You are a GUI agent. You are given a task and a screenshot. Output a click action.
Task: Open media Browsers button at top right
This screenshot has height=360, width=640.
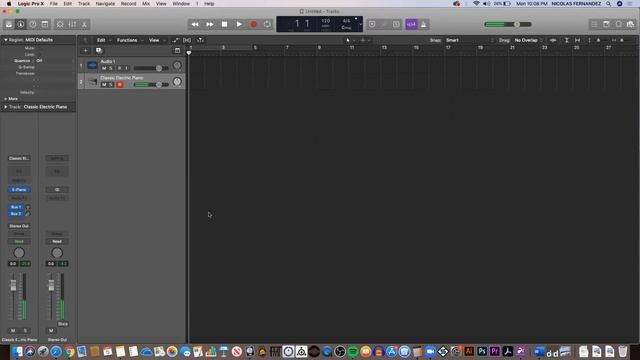pos(631,24)
